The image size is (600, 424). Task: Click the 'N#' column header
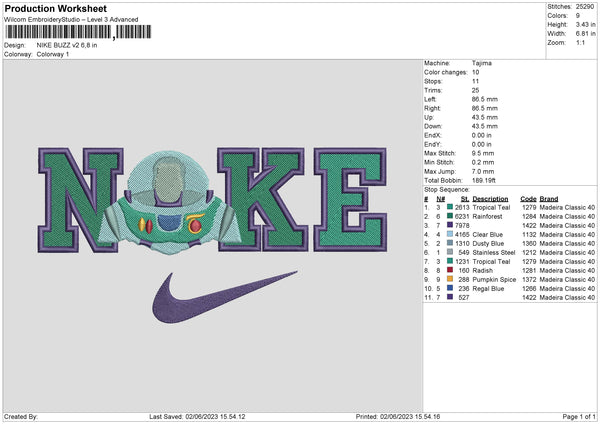coord(440,199)
